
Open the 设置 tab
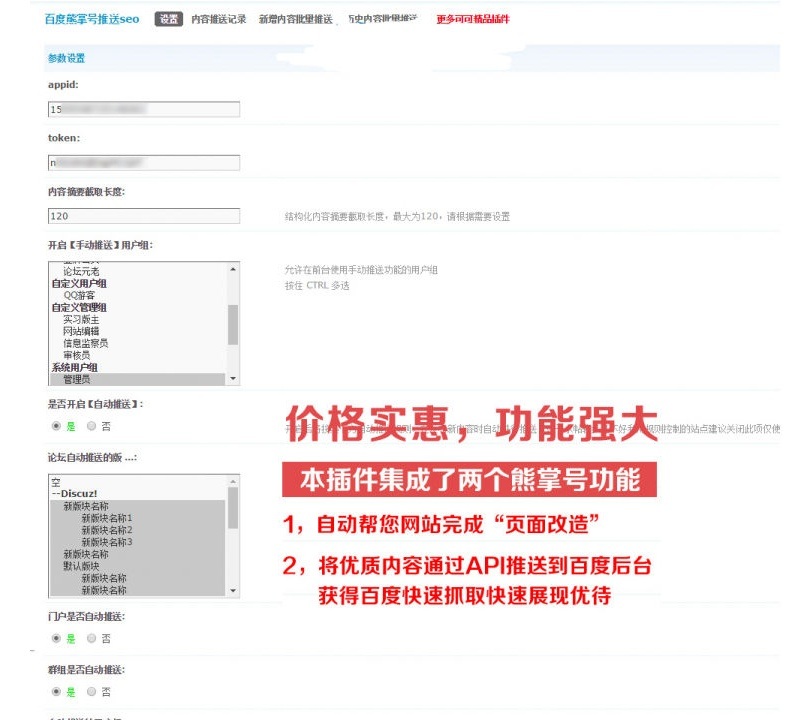click(168, 19)
